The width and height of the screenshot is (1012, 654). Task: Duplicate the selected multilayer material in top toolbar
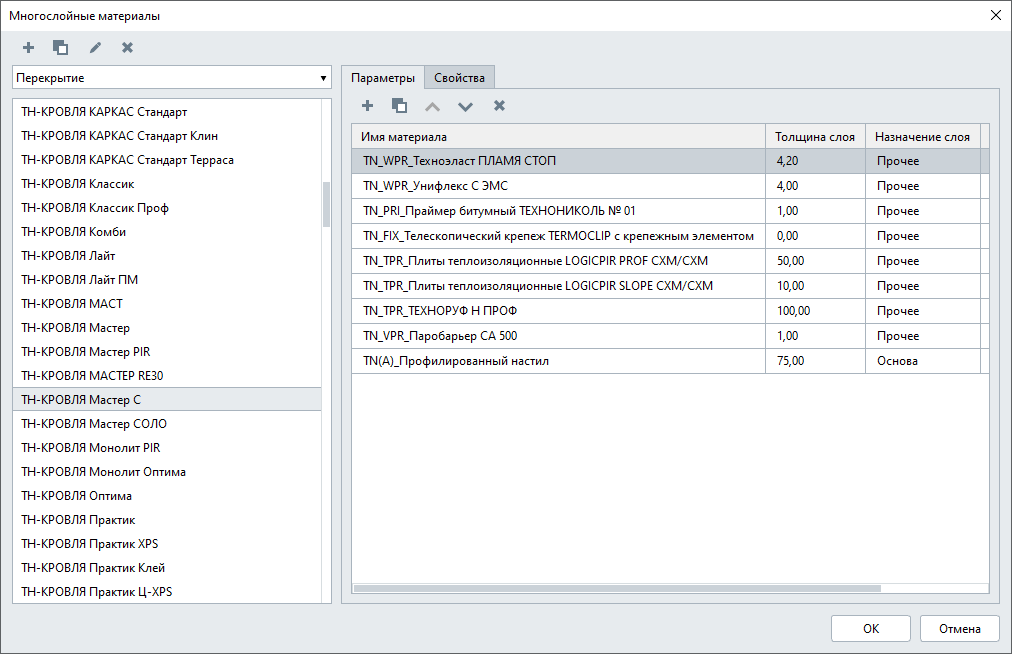pyautogui.click(x=61, y=47)
